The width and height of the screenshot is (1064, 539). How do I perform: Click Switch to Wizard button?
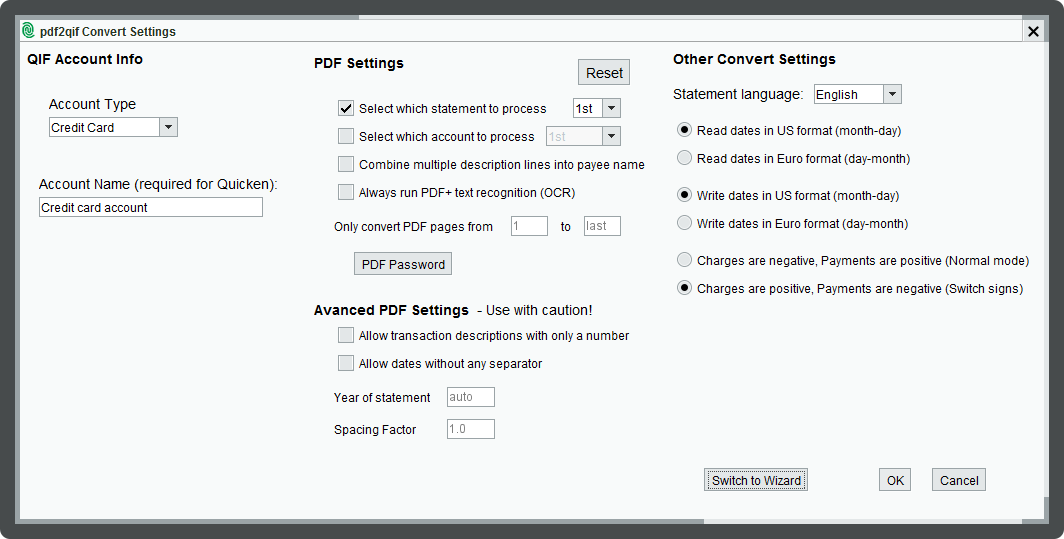[756, 480]
